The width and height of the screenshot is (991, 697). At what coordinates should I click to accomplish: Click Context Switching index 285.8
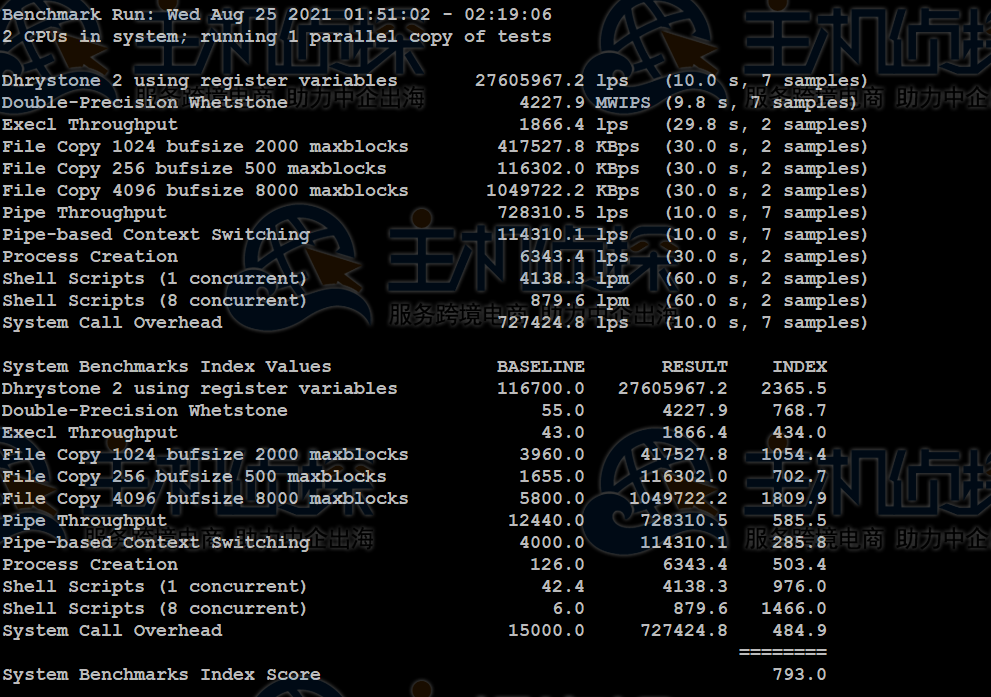click(799, 543)
